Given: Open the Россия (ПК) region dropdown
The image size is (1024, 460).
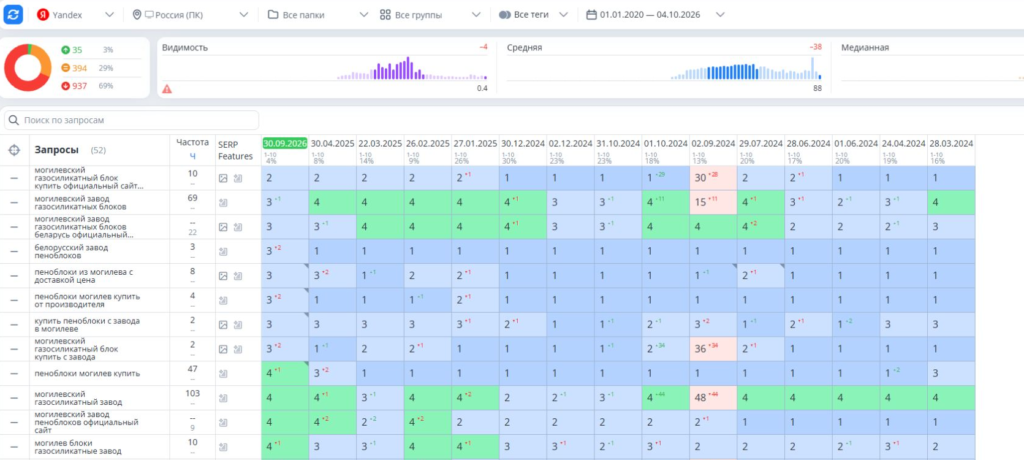Looking at the screenshot, I should pyautogui.click(x=190, y=14).
